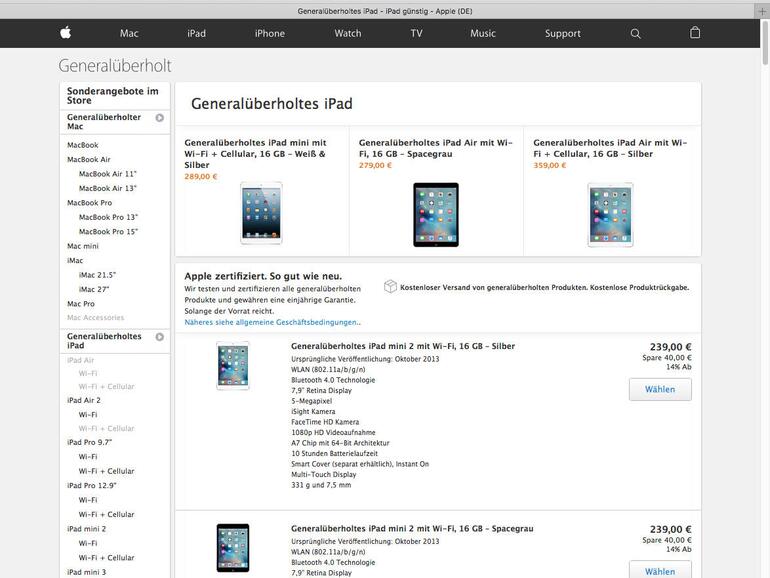Open iPad mini 2 Wi-Fi 16 GB Silber title
The width and height of the screenshot is (770, 578).
click(x=403, y=346)
